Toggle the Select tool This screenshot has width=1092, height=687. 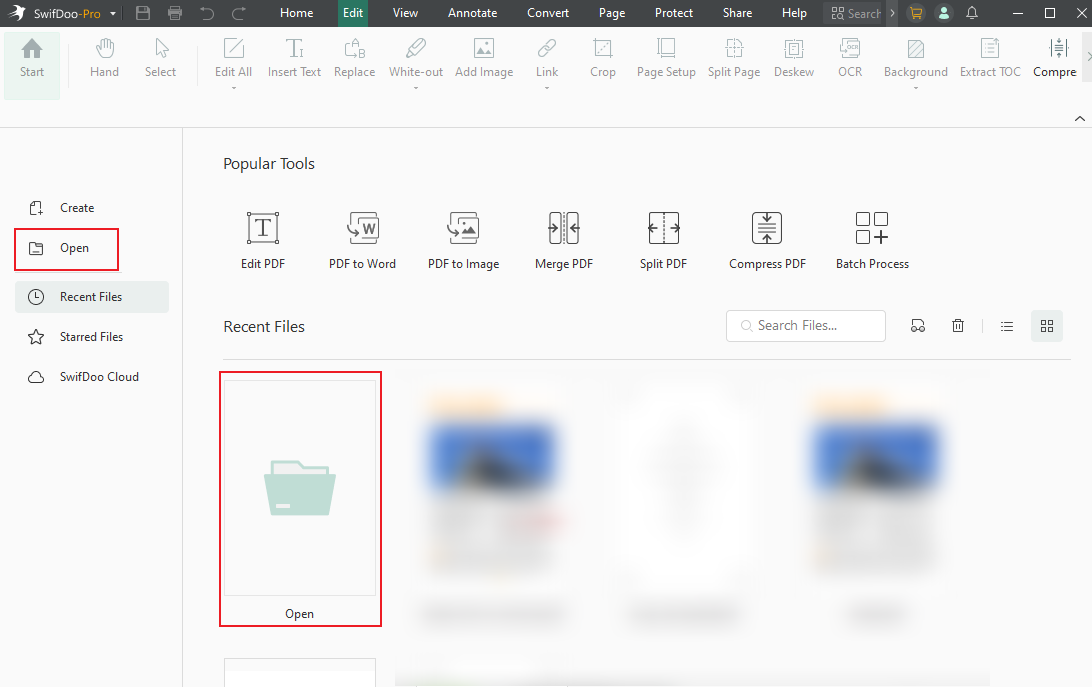pos(160,60)
